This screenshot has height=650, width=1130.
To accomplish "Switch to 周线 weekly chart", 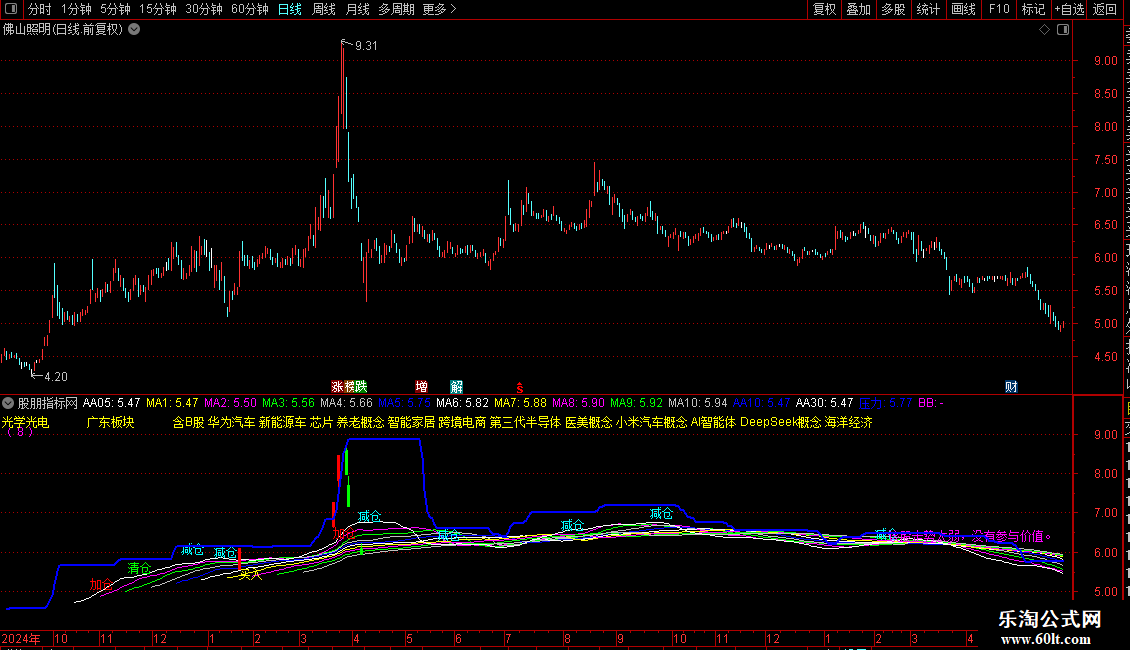I will pos(324,9).
